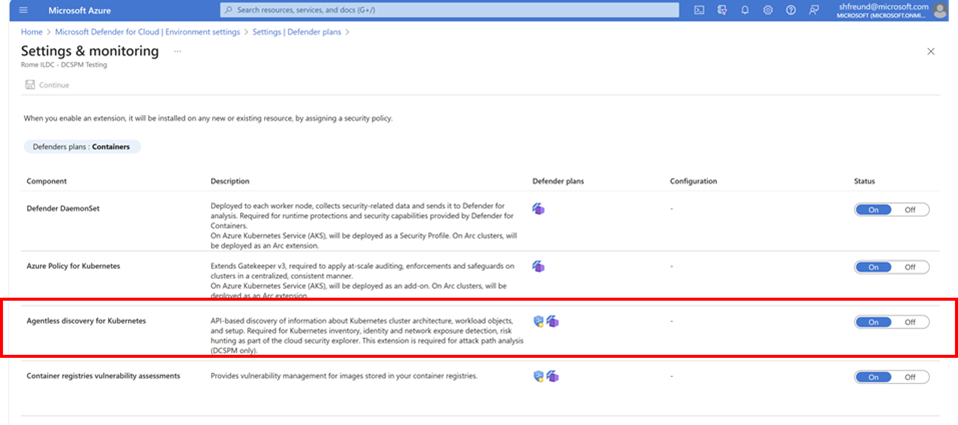Screen dimensions: 958x425
Task: Turn On Container registries vulnerability assessments
Action: coord(874,377)
